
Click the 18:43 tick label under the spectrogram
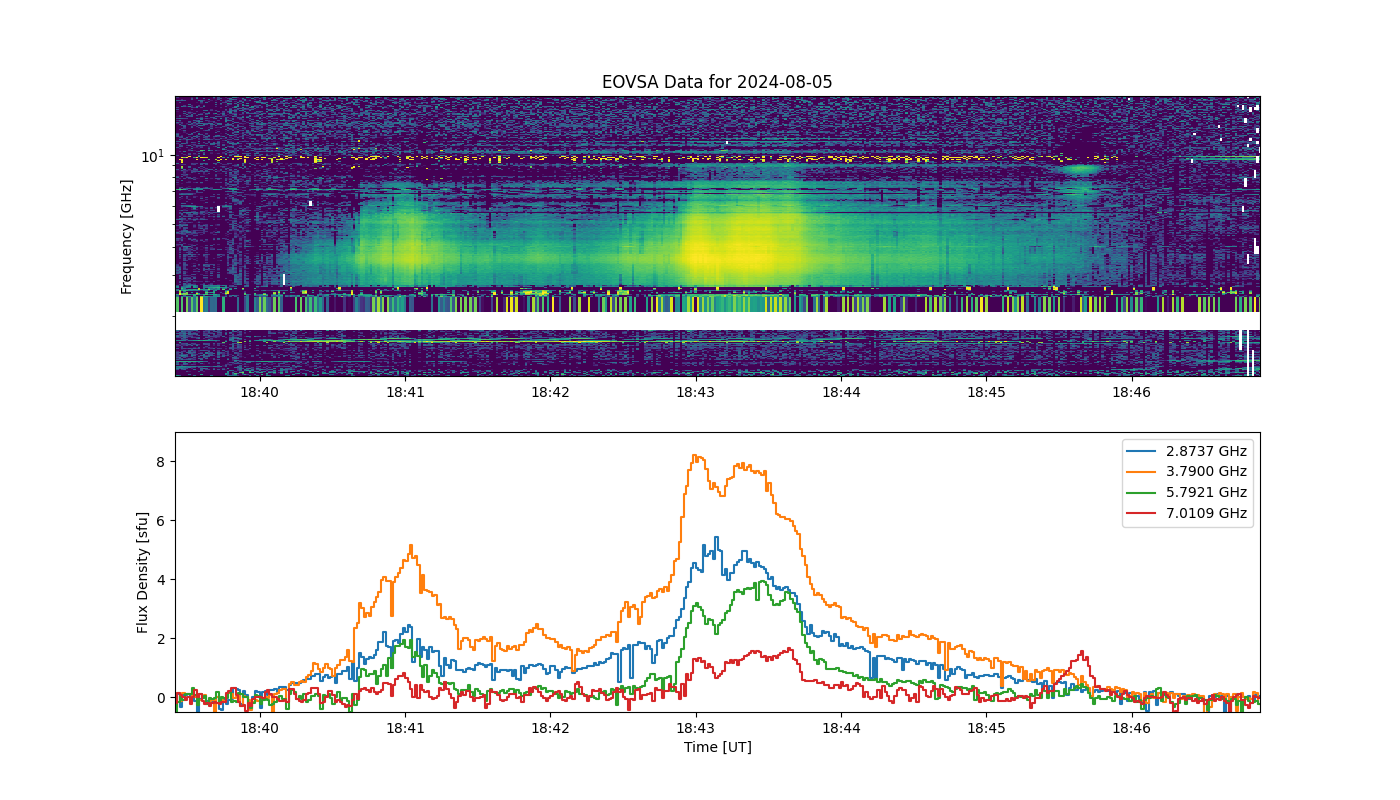coord(695,393)
